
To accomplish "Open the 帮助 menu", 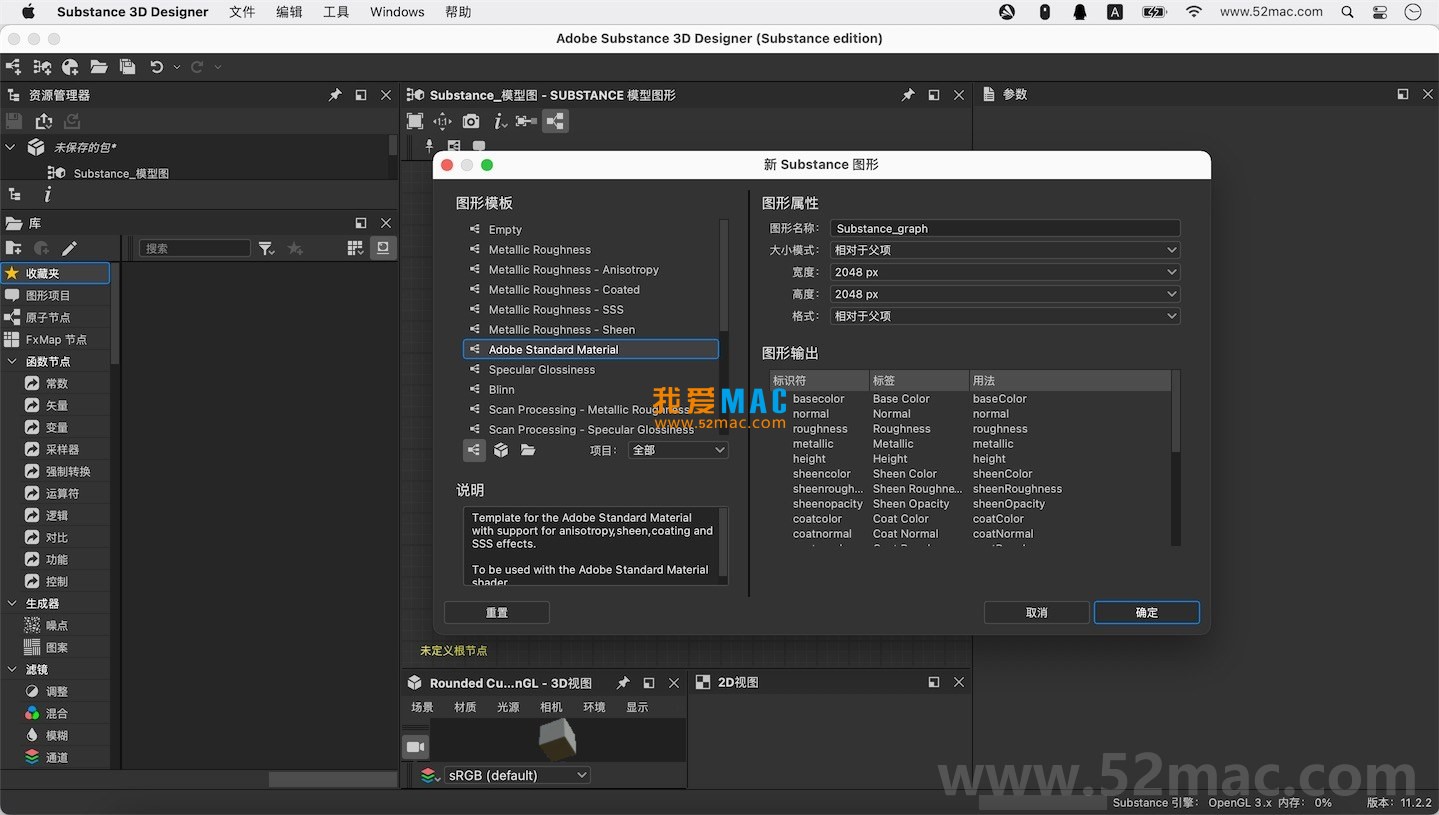I will pyautogui.click(x=458, y=12).
